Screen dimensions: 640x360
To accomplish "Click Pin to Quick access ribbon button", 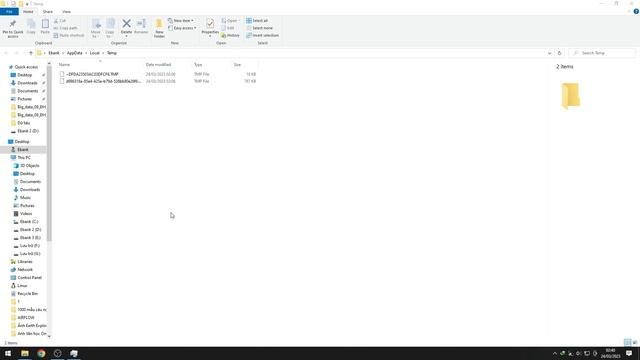I will coord(13,29).
